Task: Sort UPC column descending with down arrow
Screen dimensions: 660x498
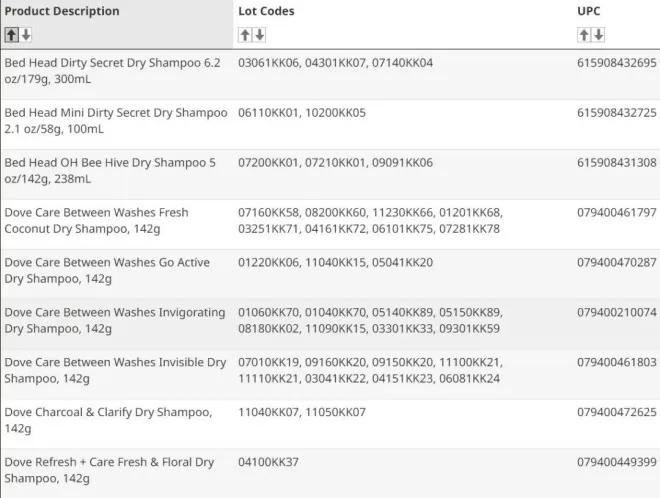Action: (x=599, y=35)
